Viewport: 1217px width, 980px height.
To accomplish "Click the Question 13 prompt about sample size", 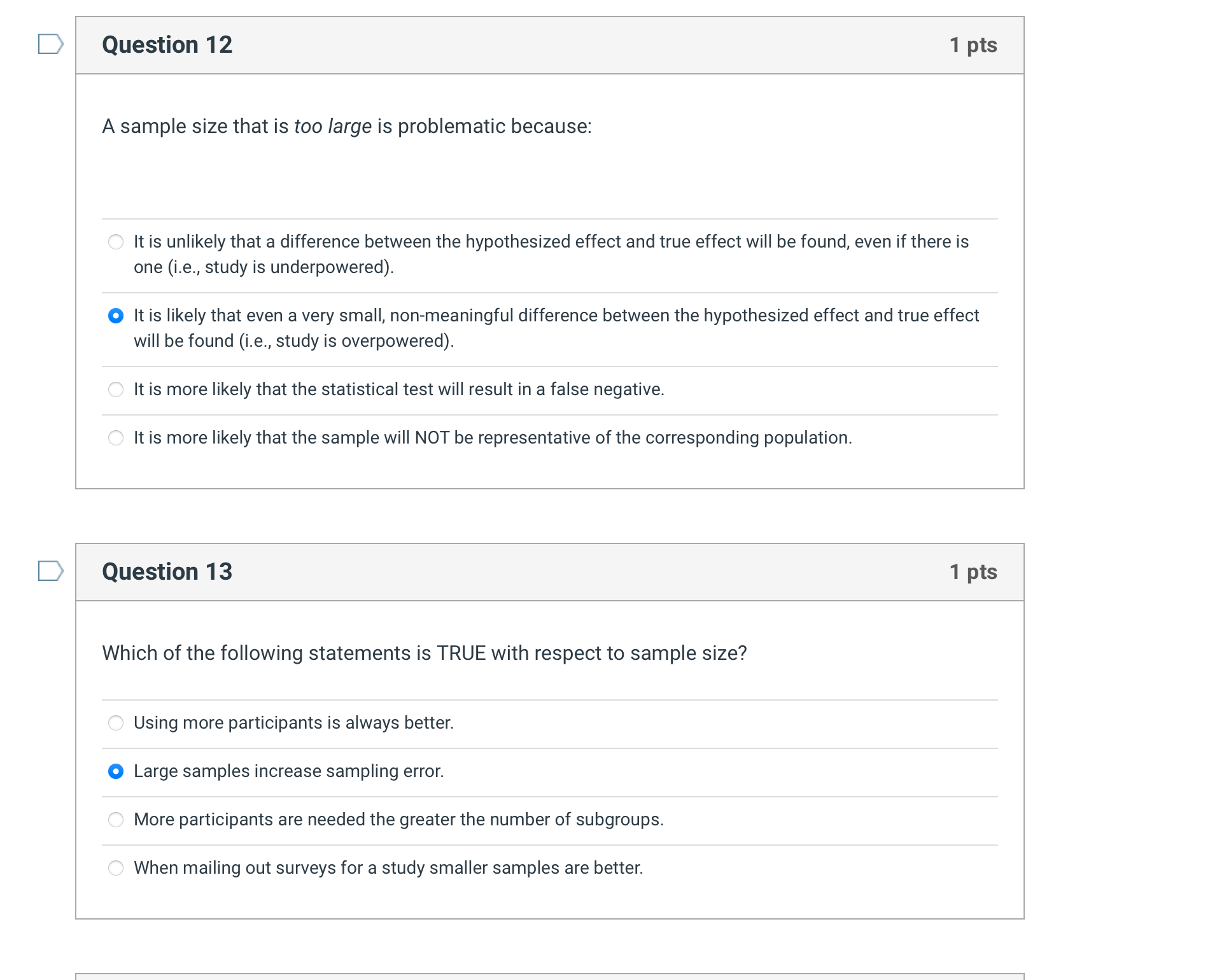I will pyautogui.click(x=425, y=654).
